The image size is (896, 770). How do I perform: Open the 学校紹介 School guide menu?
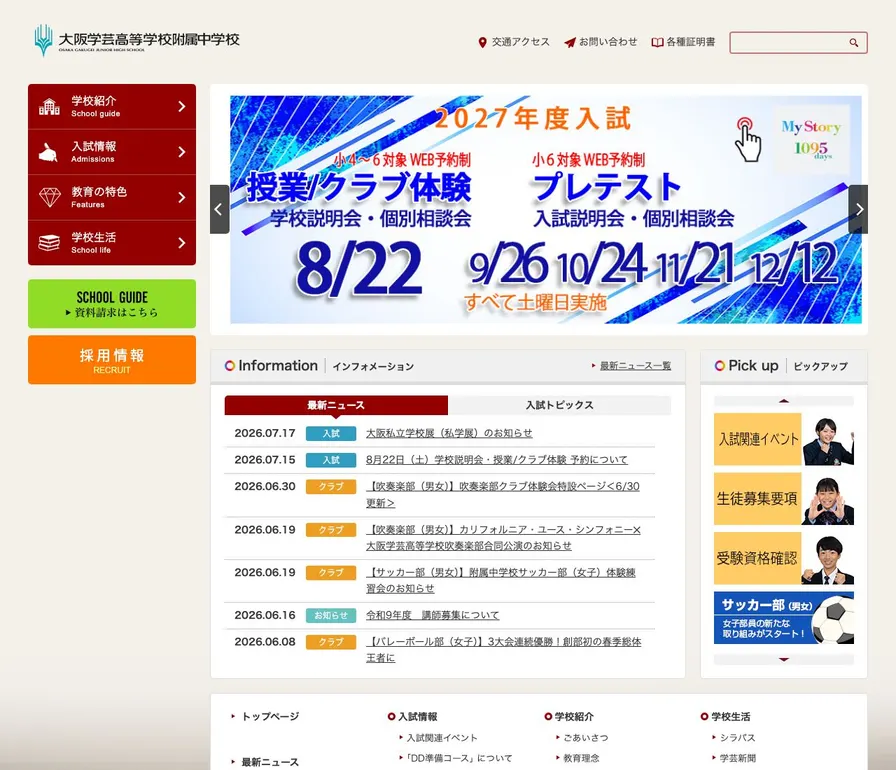(112, 107)
